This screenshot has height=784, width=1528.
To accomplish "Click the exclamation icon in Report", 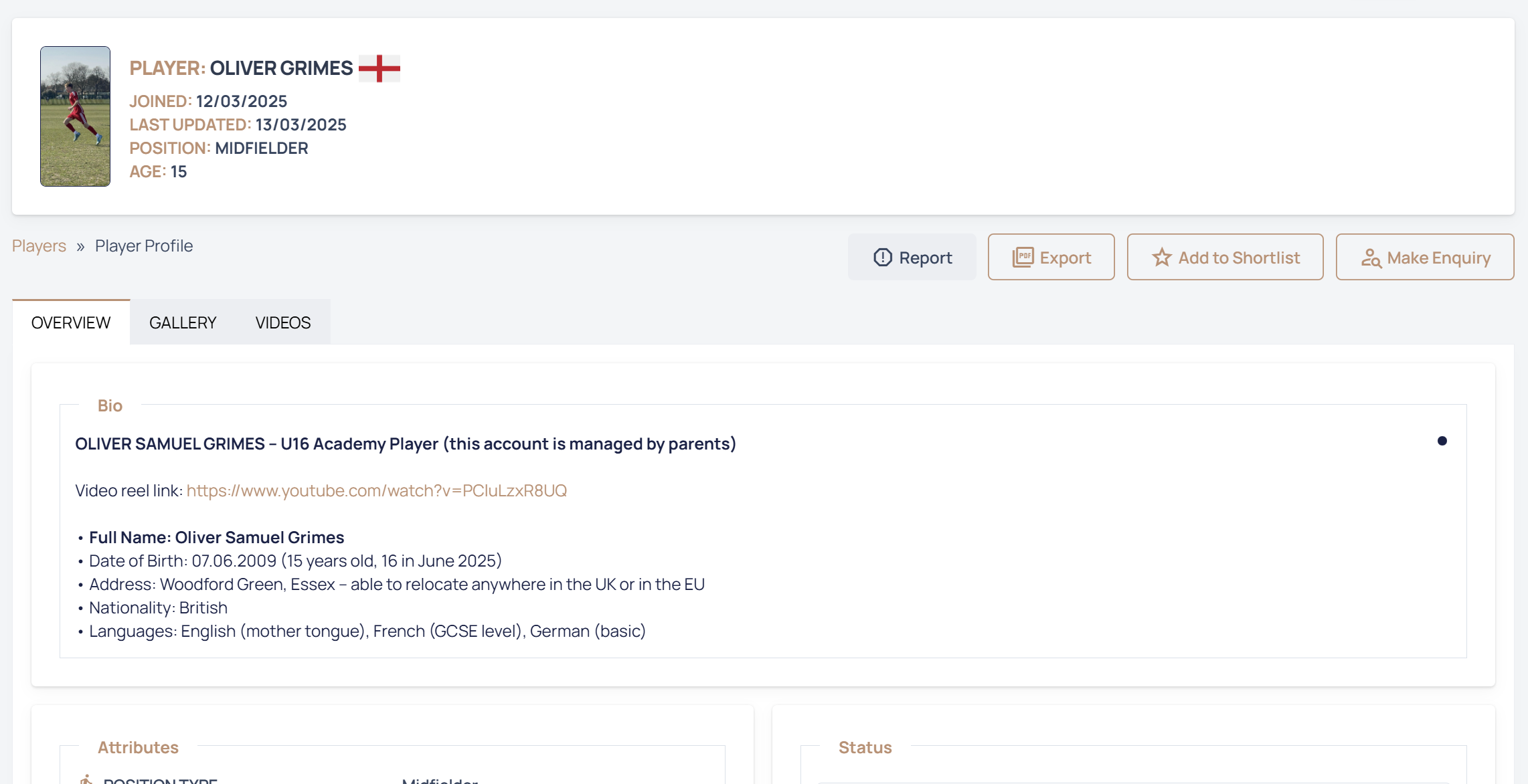I will (883, 258).
